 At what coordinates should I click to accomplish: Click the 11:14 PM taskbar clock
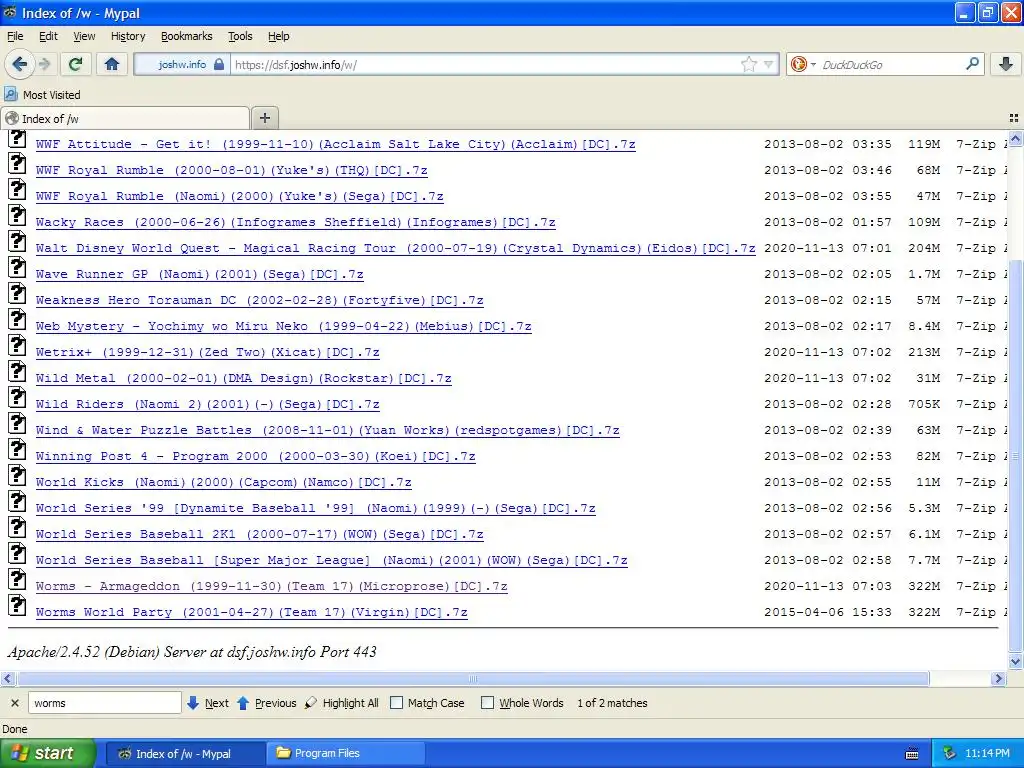pyautogui.click(x=987, y=753)
